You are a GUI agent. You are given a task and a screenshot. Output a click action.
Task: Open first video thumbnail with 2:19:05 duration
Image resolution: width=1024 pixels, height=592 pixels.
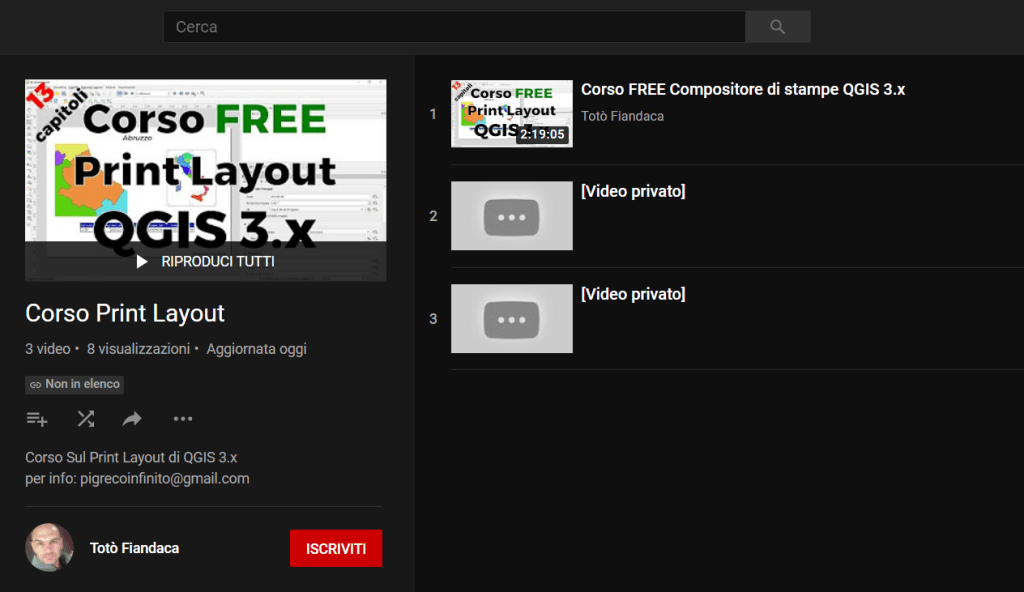point(511,114)
